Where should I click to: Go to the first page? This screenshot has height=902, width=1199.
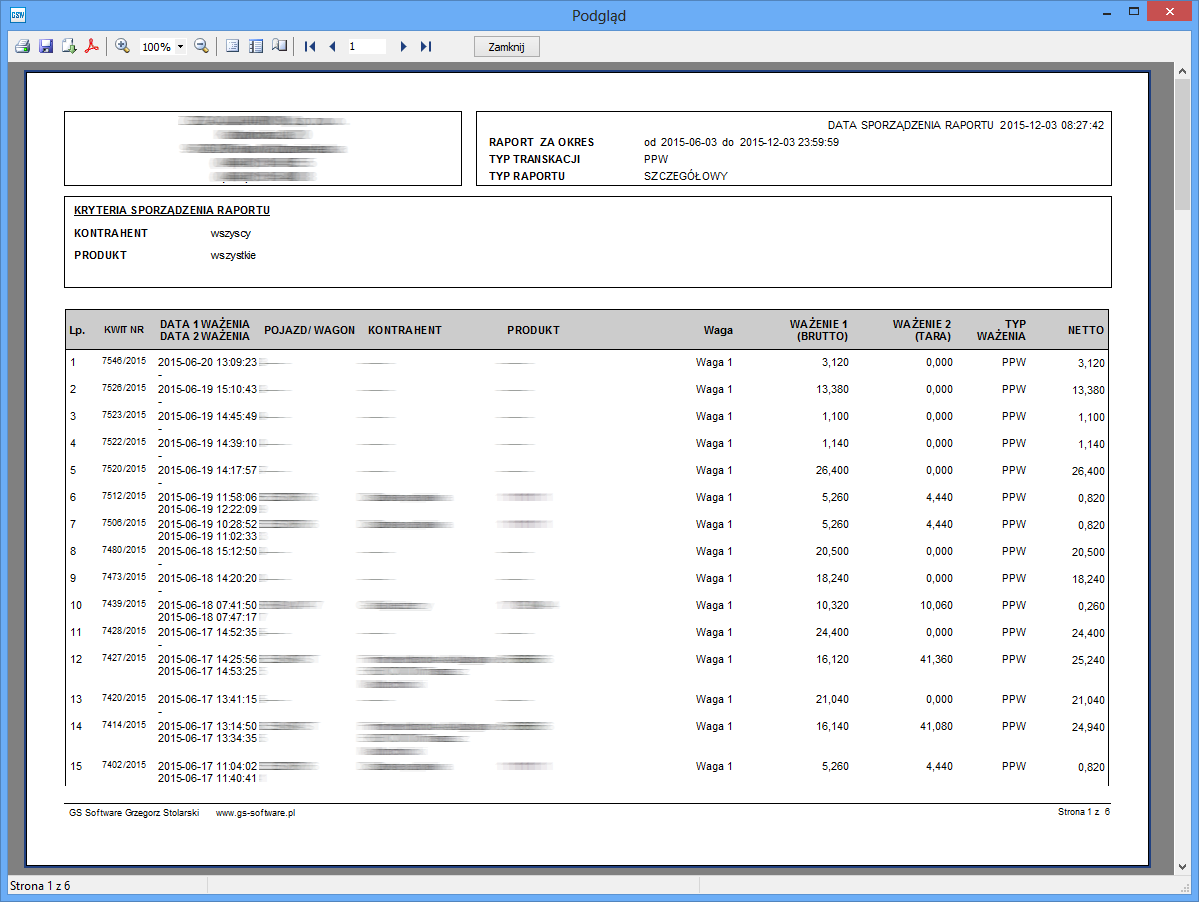click(310, 46)
